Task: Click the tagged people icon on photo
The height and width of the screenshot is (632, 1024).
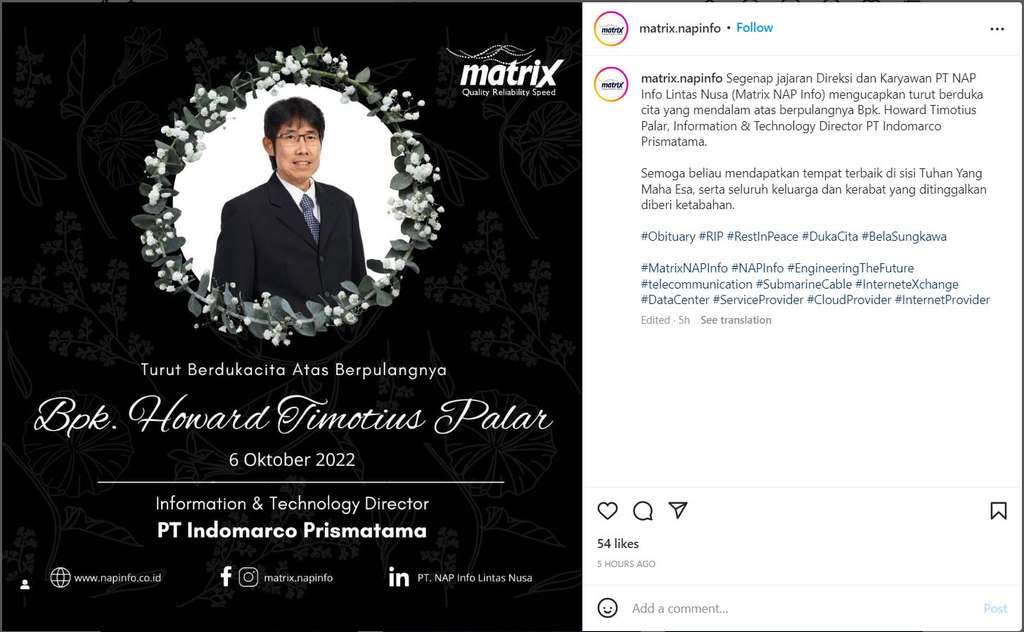Action: pos(25,584)
